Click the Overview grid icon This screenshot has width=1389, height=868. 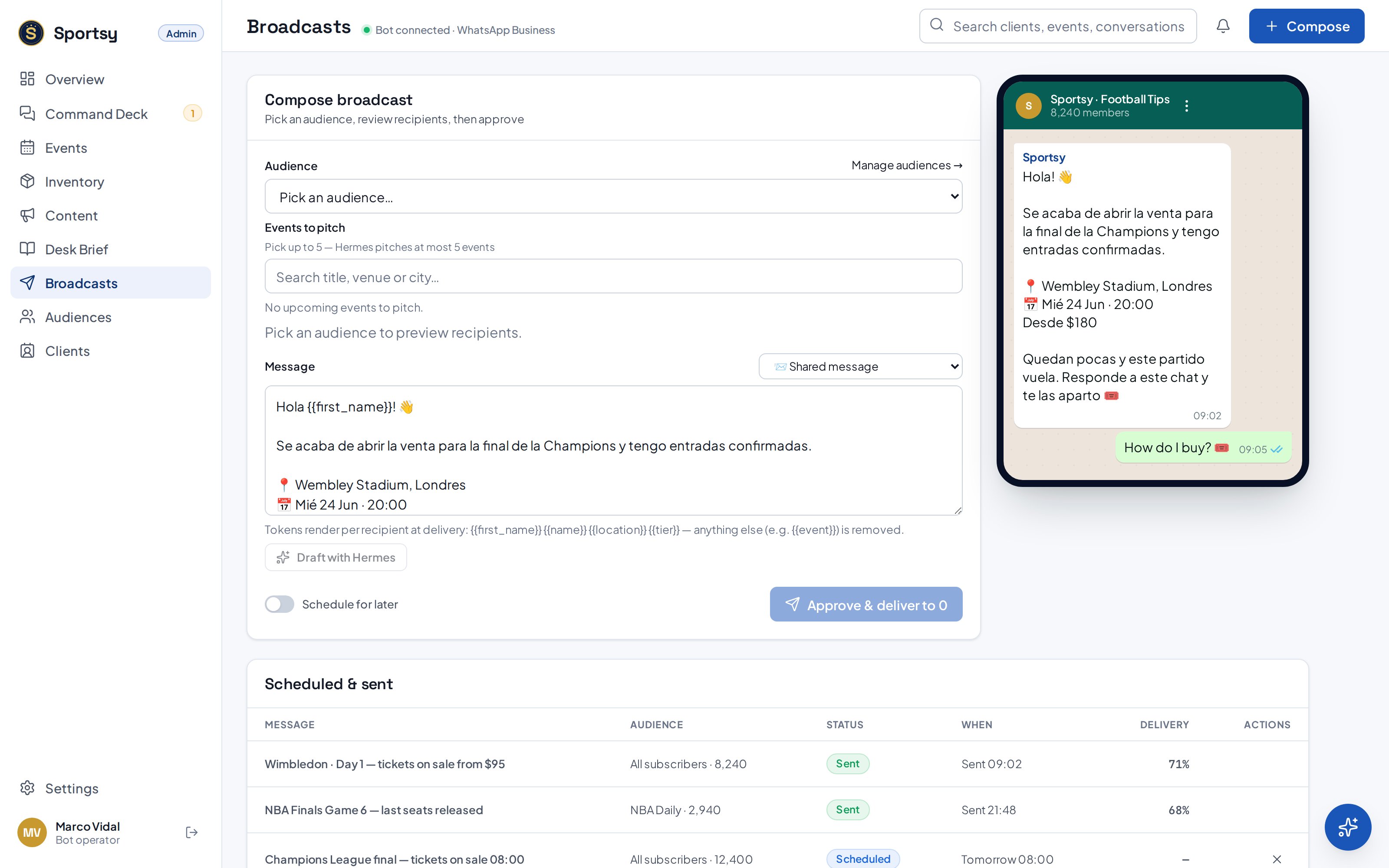pos(27,79)
